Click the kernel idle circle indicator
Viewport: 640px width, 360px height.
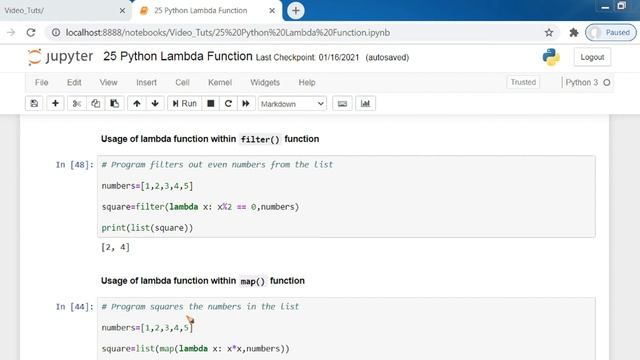607,82
